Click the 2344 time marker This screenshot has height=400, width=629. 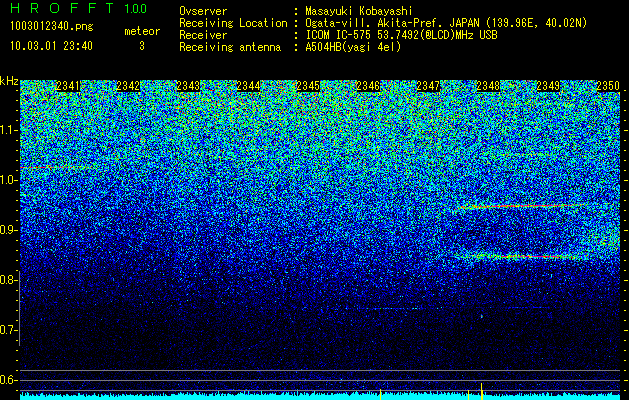248,86
